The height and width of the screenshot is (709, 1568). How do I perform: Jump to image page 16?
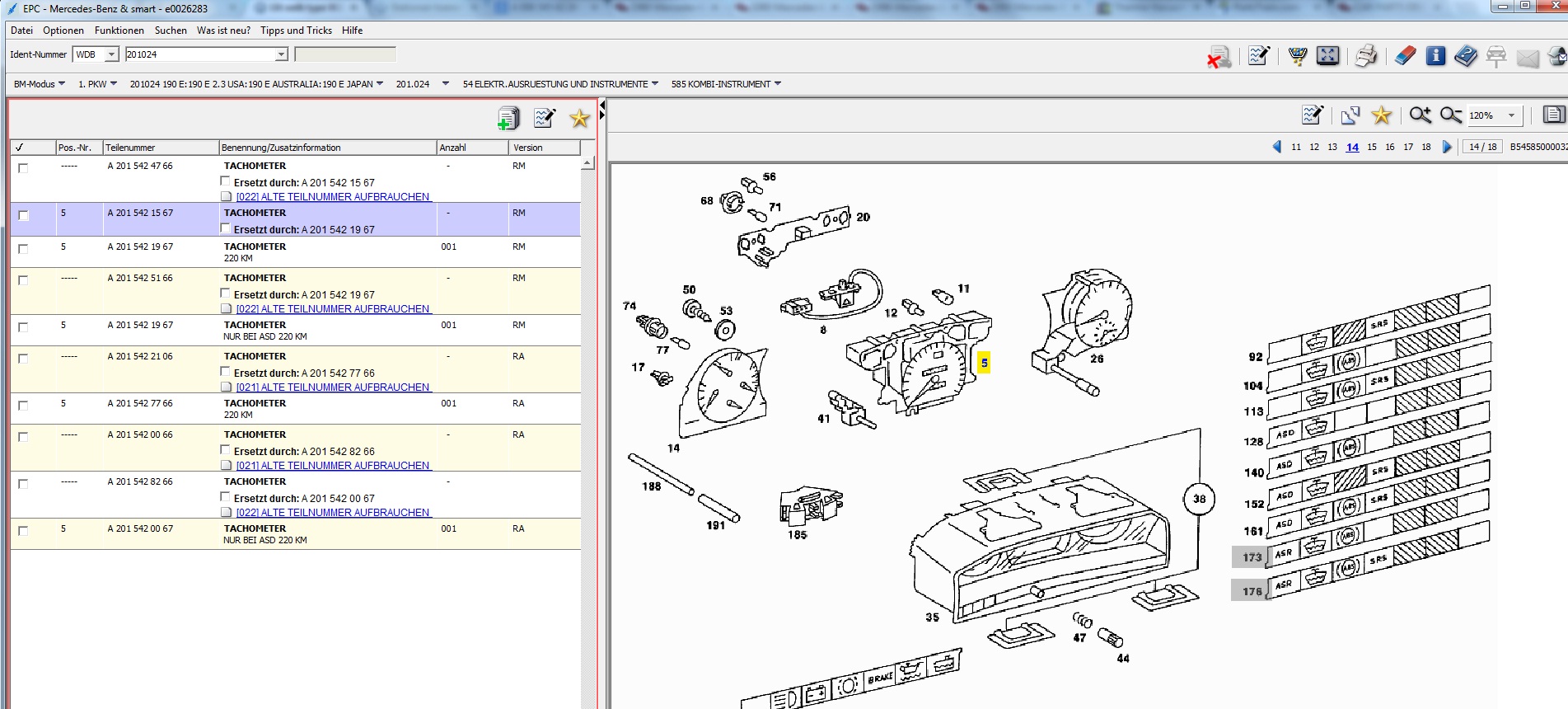tap(1390, 147)
